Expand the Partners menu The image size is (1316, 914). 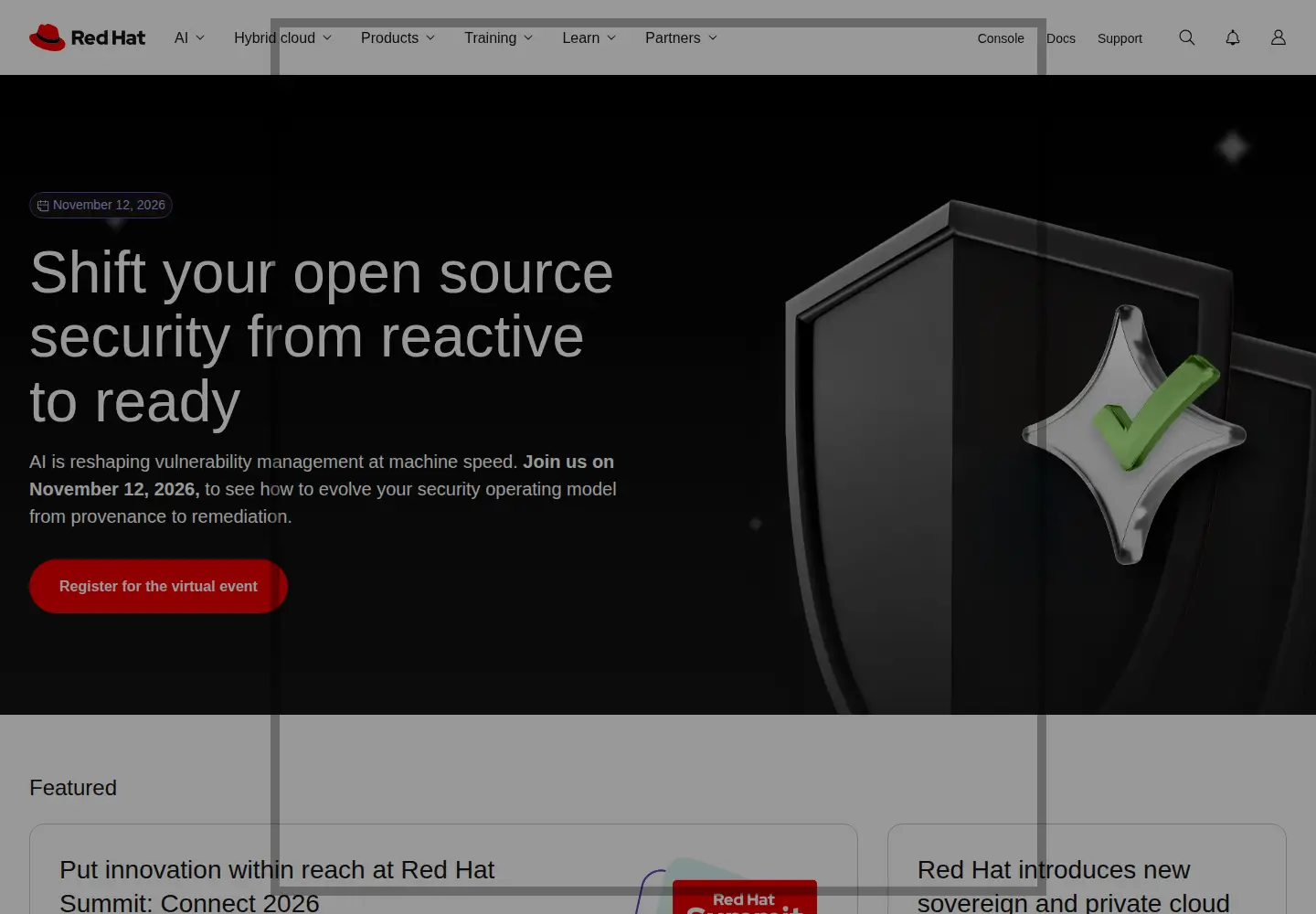coord(681,37)
